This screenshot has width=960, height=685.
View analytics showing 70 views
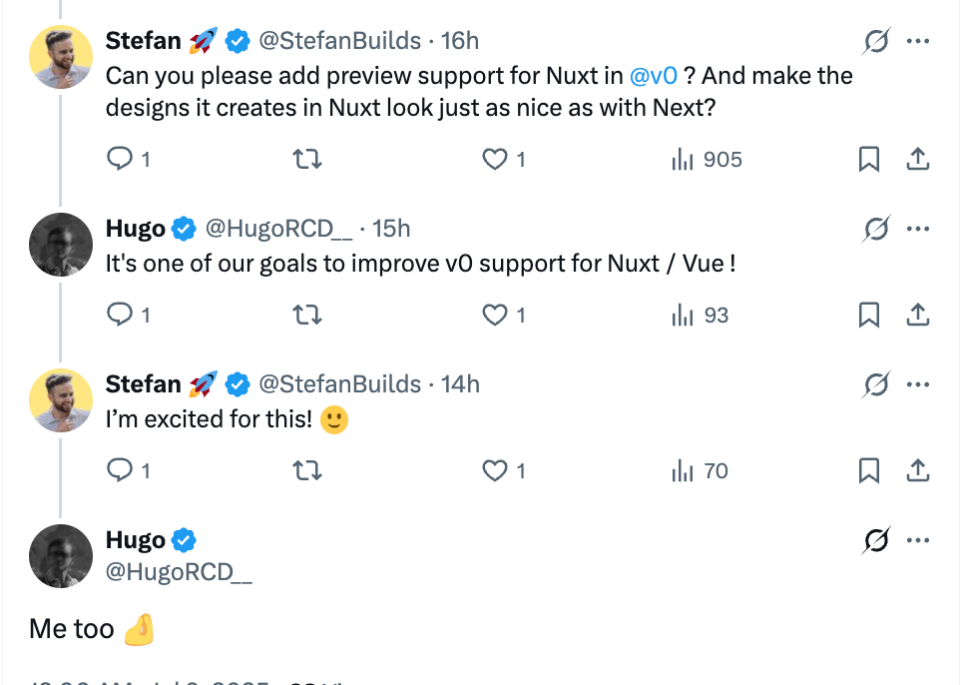point(700,471)
